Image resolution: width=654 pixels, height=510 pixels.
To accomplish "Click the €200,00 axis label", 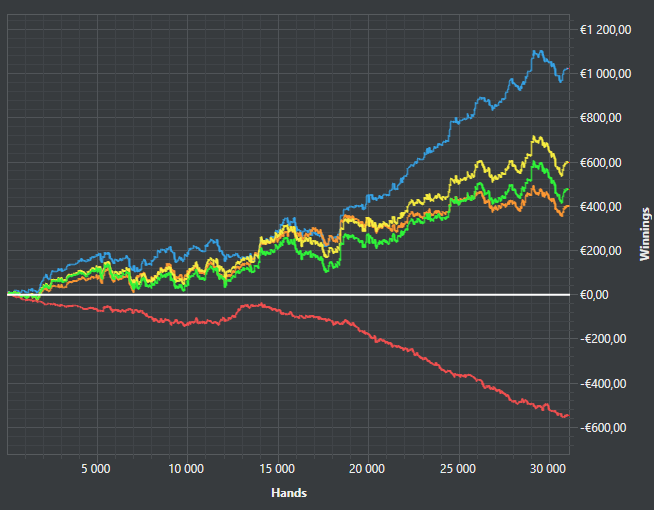I will [x=601, y=251].
